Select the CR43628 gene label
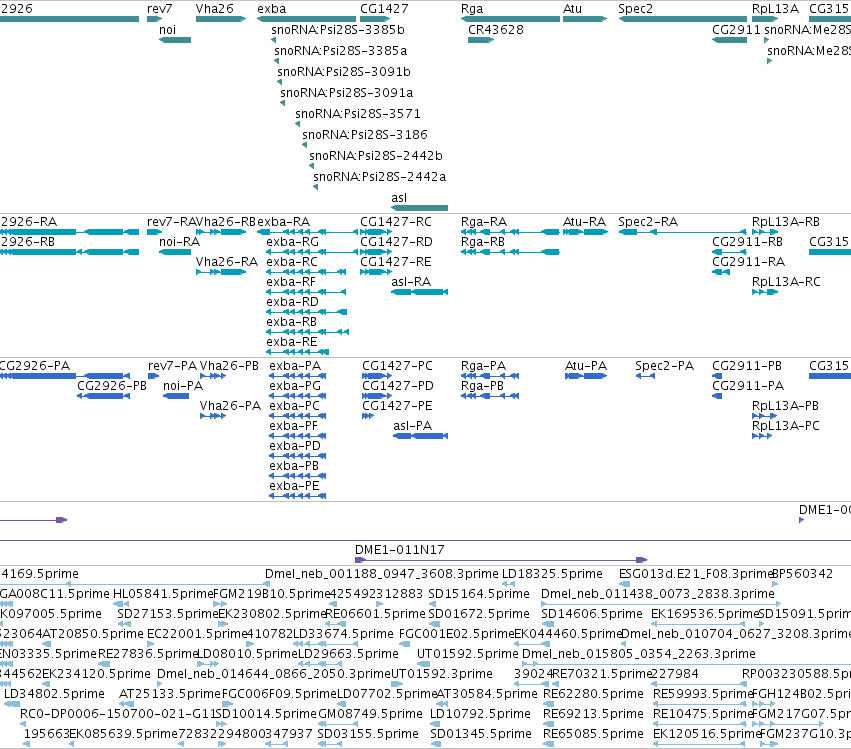Viewport: 851px width, 749px height. [x=496, y=30]
